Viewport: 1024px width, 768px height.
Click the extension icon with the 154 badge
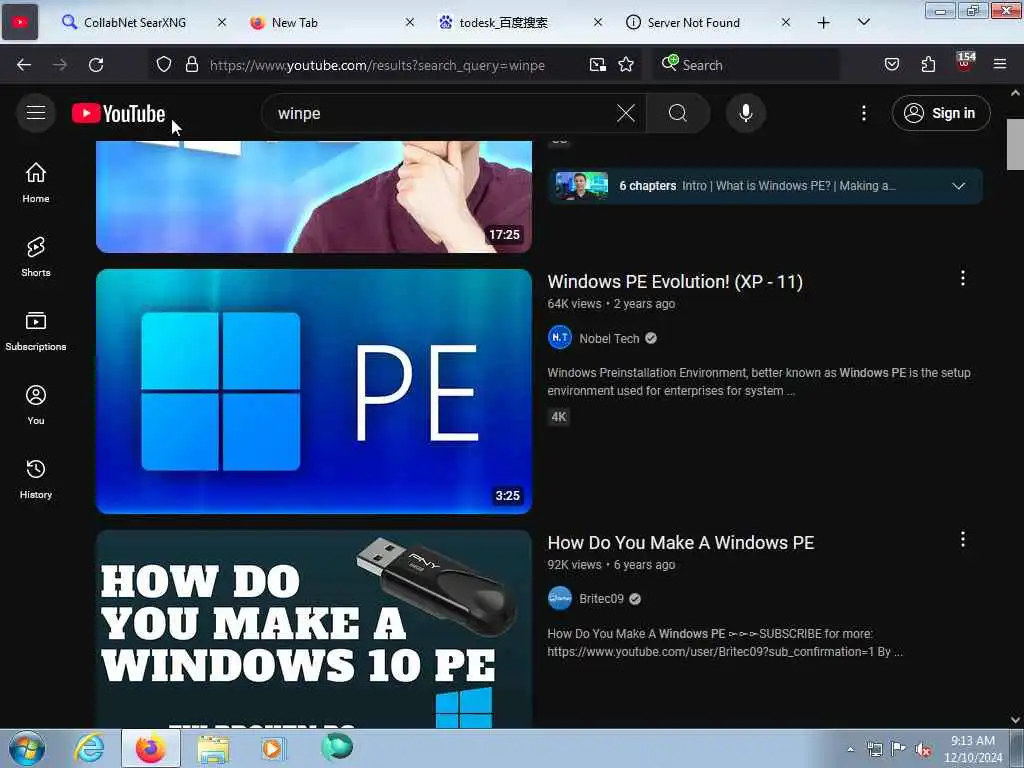point(965,62)
